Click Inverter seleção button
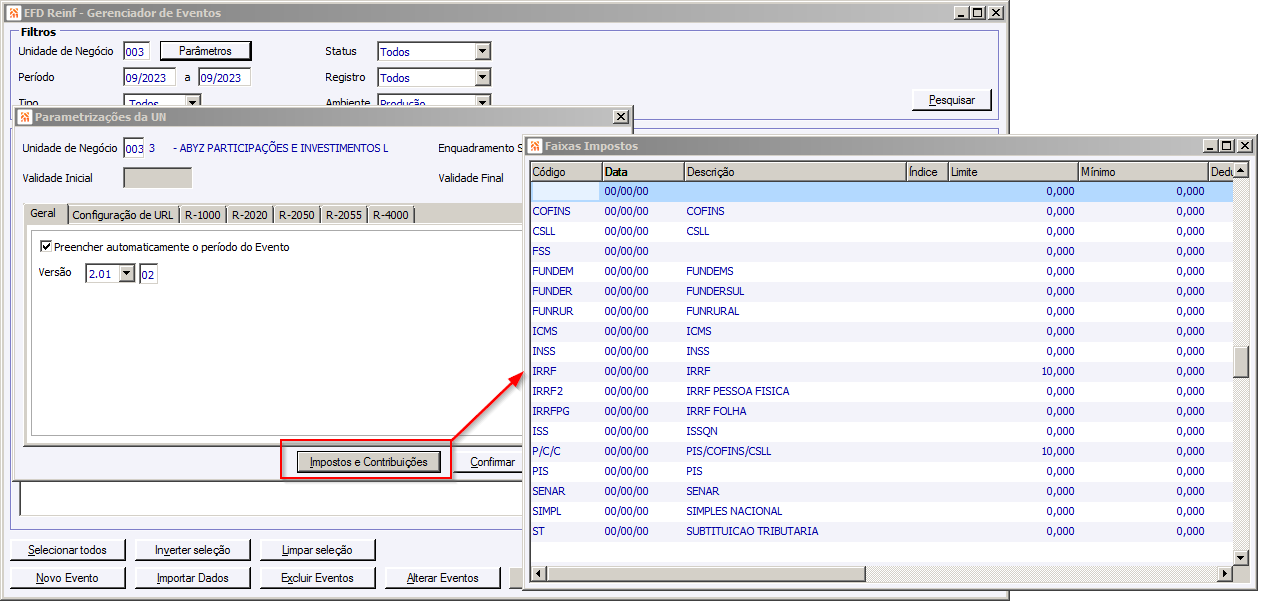Viewport: 1265px width, 608px height. (x=192, y=550)
